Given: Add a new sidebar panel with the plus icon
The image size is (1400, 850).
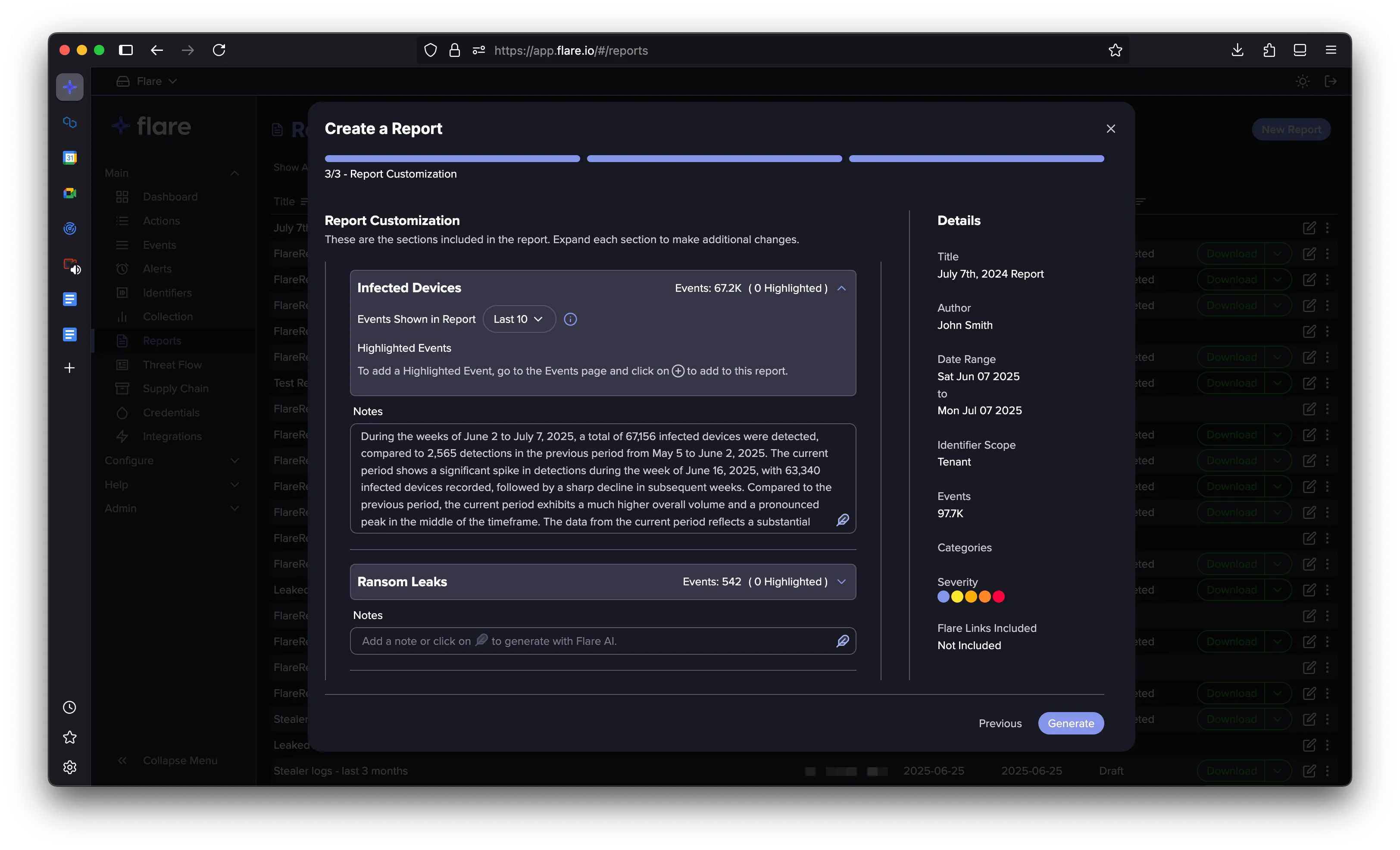Looking at the screenshot, I should click(69, 368).
